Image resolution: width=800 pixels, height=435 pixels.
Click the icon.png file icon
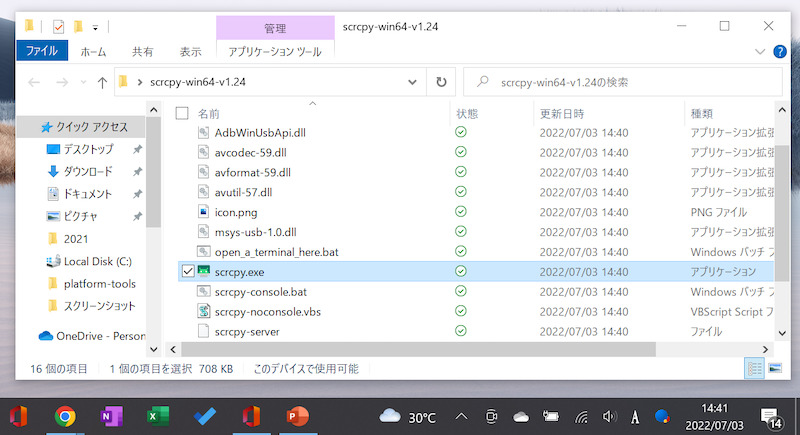click(x=203, y=211)
